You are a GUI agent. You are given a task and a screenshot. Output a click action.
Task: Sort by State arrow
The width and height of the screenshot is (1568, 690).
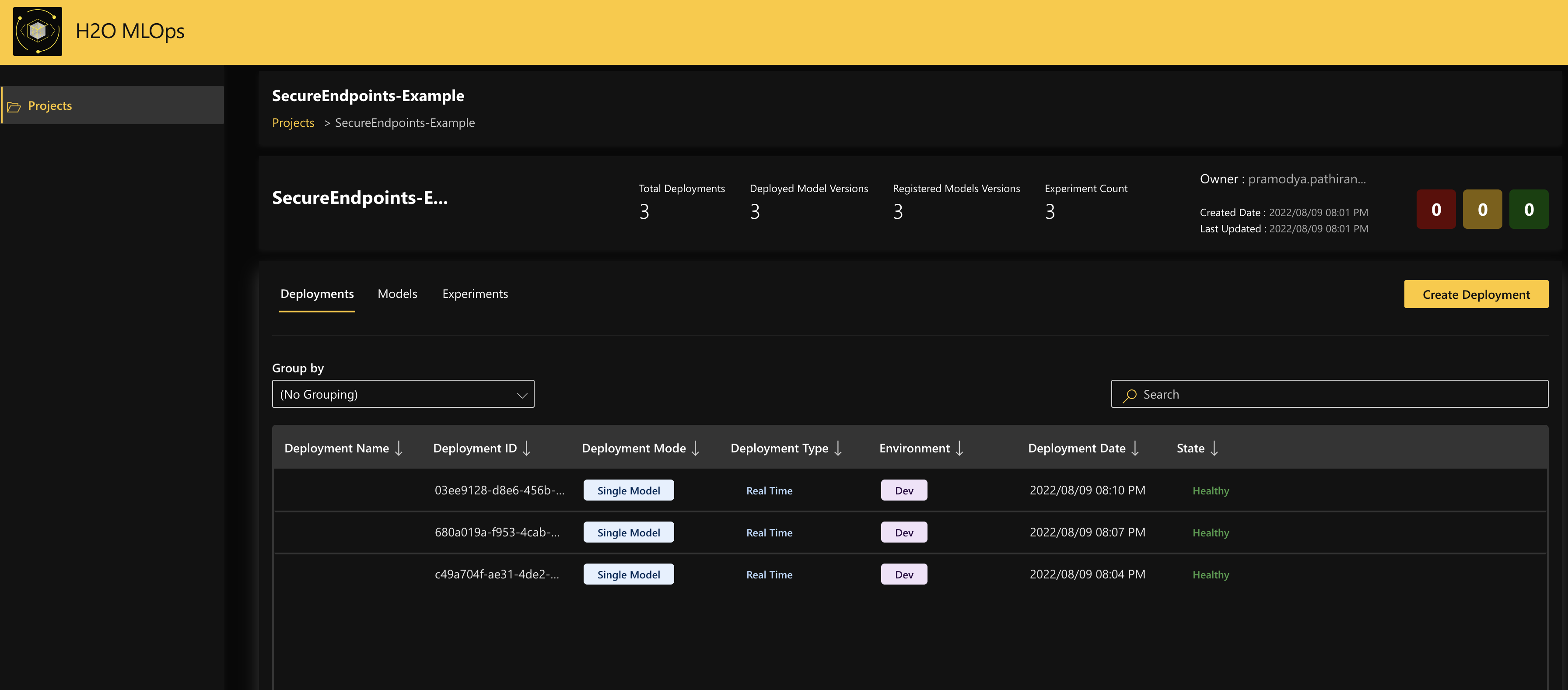1215,448
